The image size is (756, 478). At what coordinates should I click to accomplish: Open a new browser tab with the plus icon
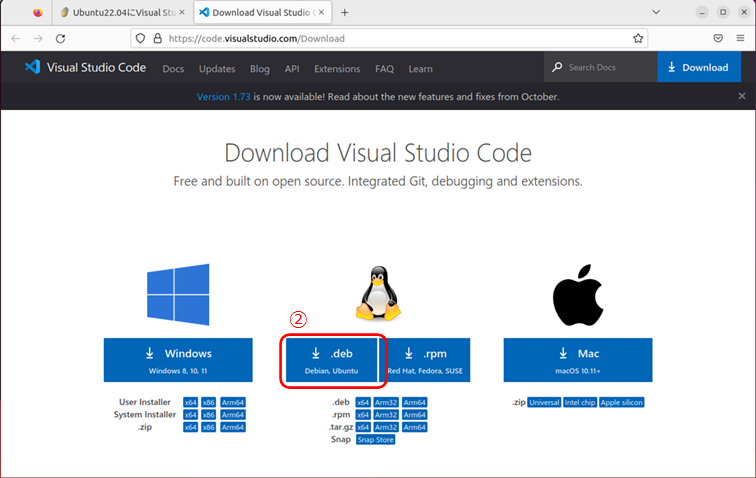coord(345,12)
